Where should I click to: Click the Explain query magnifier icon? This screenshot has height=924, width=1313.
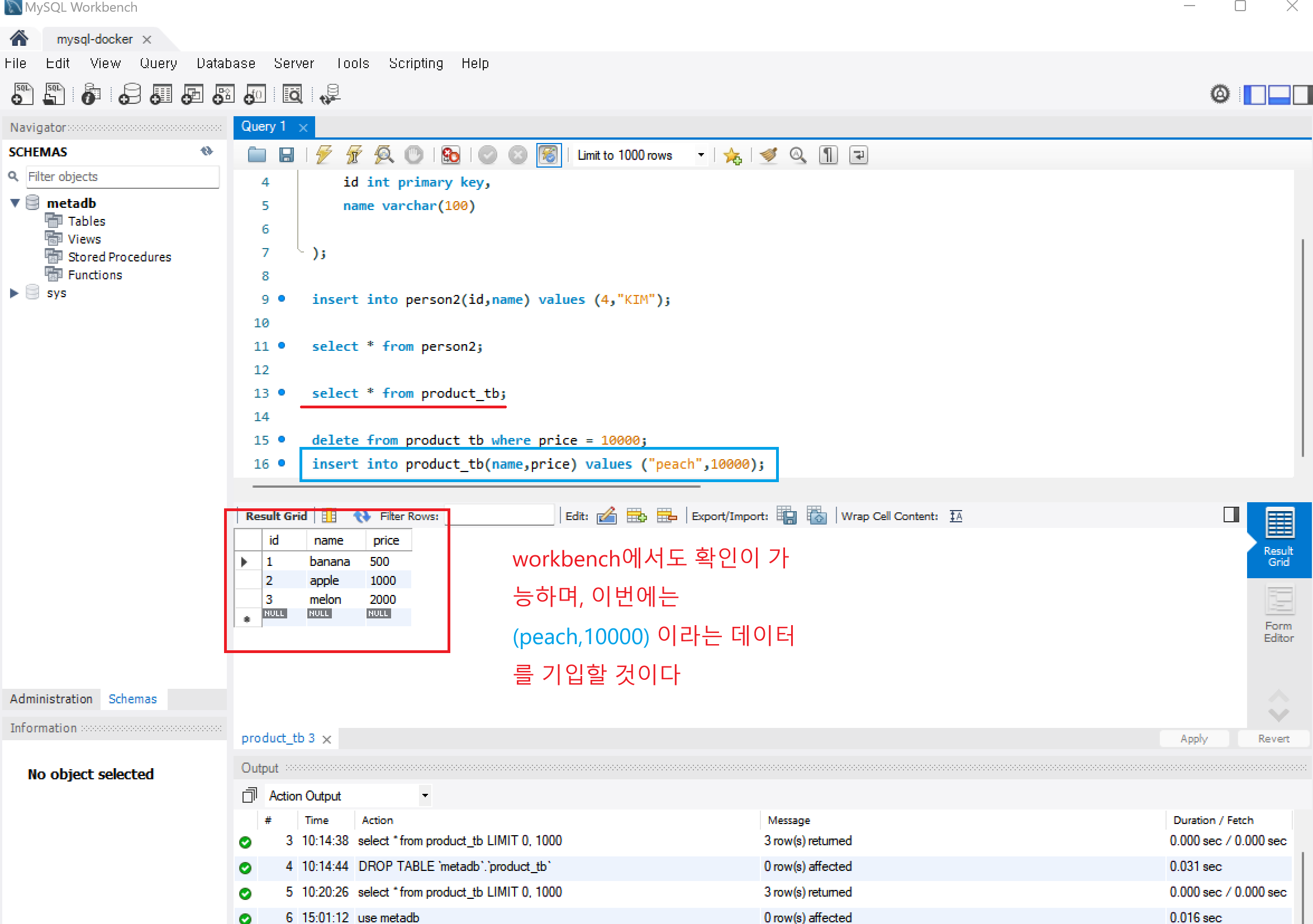(384, 155)
